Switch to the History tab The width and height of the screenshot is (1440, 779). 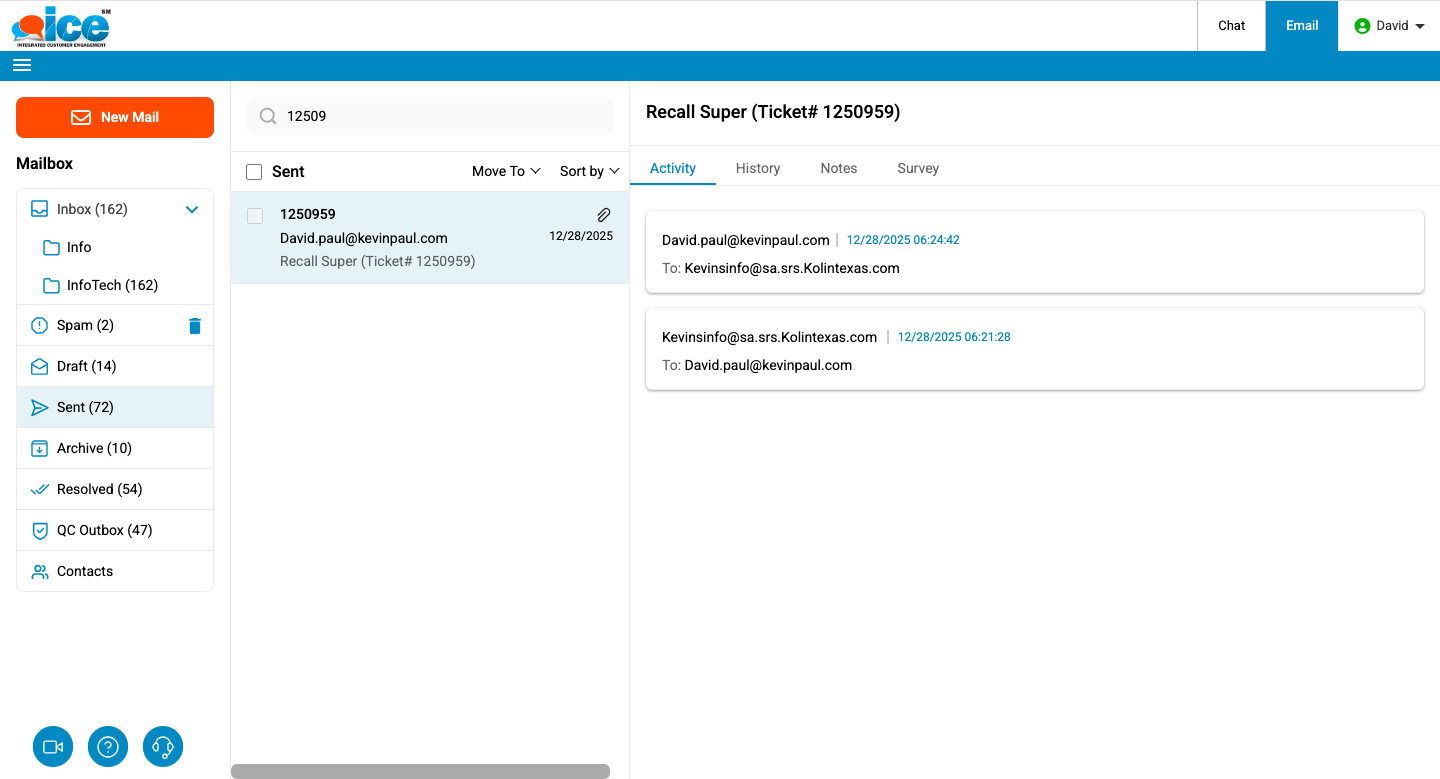pyautogui.click(x=757, y=168)
